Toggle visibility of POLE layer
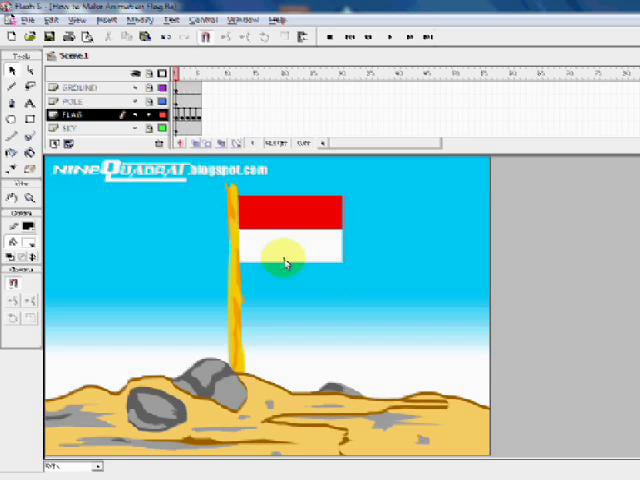 [135, 101]
